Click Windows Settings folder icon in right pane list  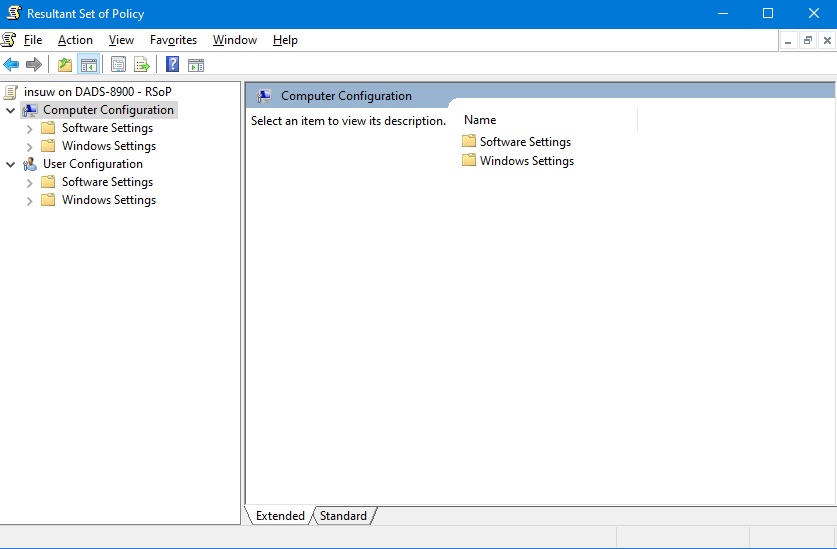tap(469, 160)
